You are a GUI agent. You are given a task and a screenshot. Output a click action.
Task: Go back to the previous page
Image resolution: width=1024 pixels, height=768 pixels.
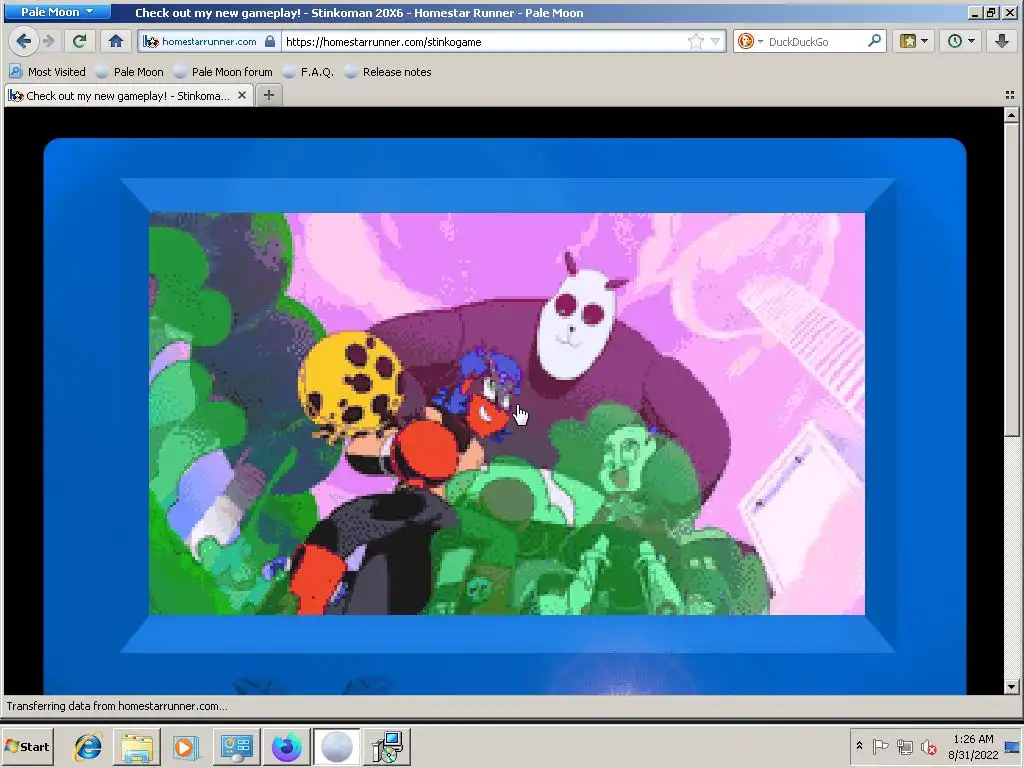click(23, 41)
